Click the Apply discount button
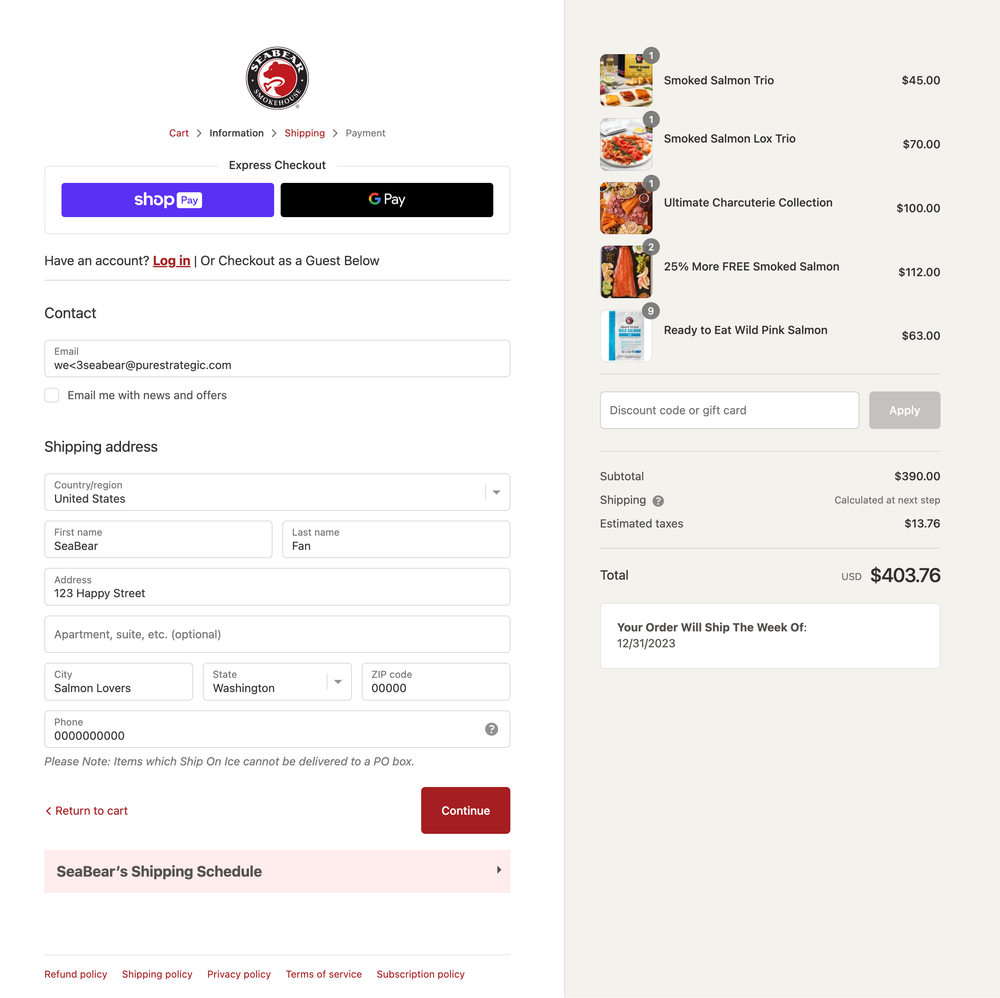Image resolution: width=1000 pixels, height=998 pixels. pyautogui.click(x=904, y=410)
